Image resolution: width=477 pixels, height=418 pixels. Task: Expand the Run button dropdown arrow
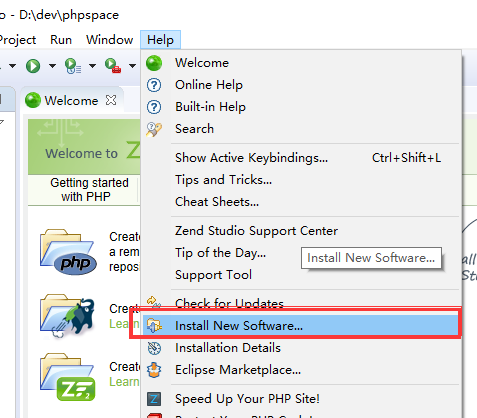(x=52, y=66)
